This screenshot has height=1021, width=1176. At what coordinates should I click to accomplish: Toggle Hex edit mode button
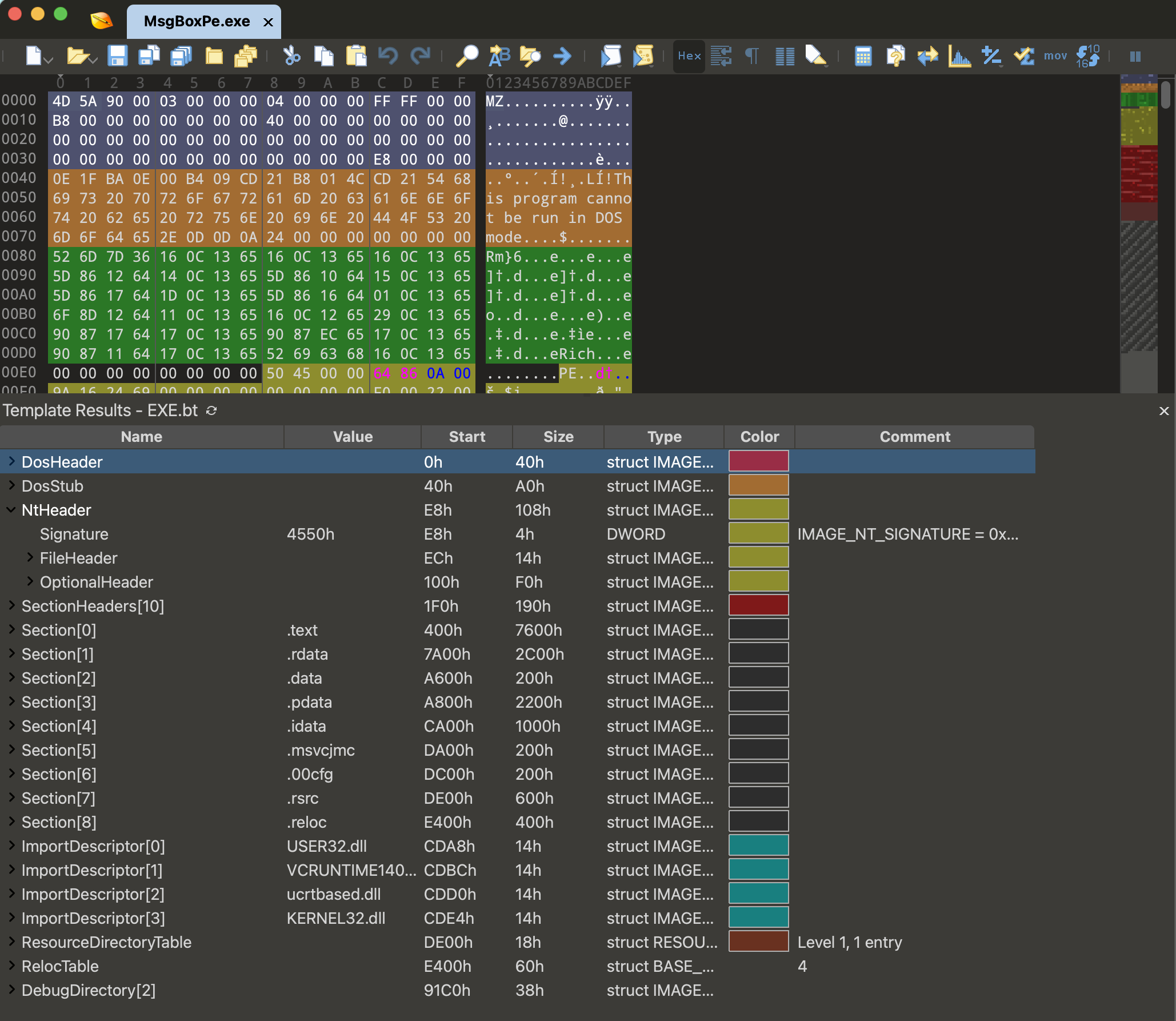(x=689, y=56)
